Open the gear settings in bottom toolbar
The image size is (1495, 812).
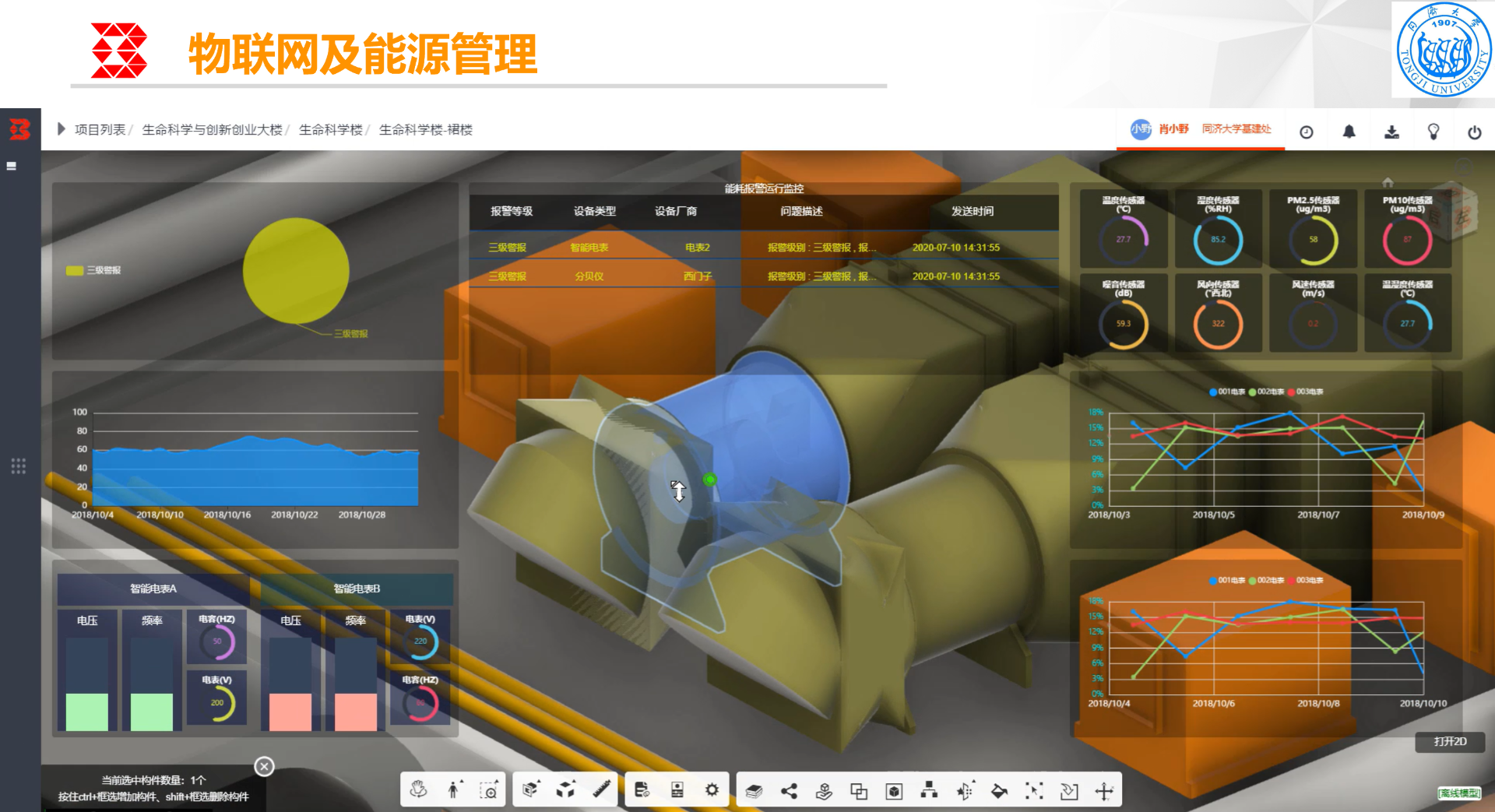712,790
